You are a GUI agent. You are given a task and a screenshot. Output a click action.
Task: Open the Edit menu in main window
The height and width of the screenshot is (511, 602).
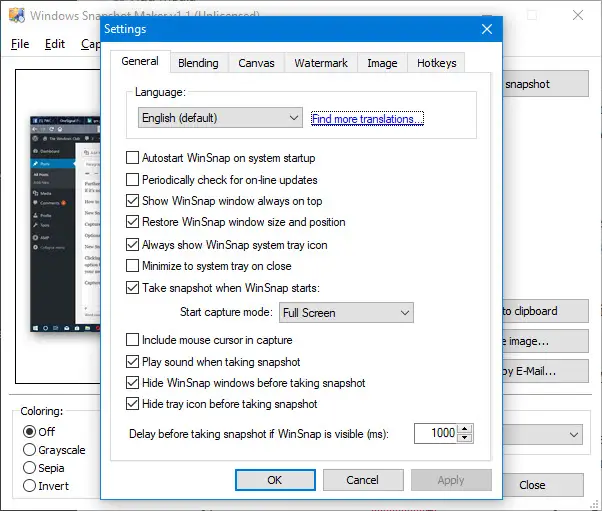(55, 44)
